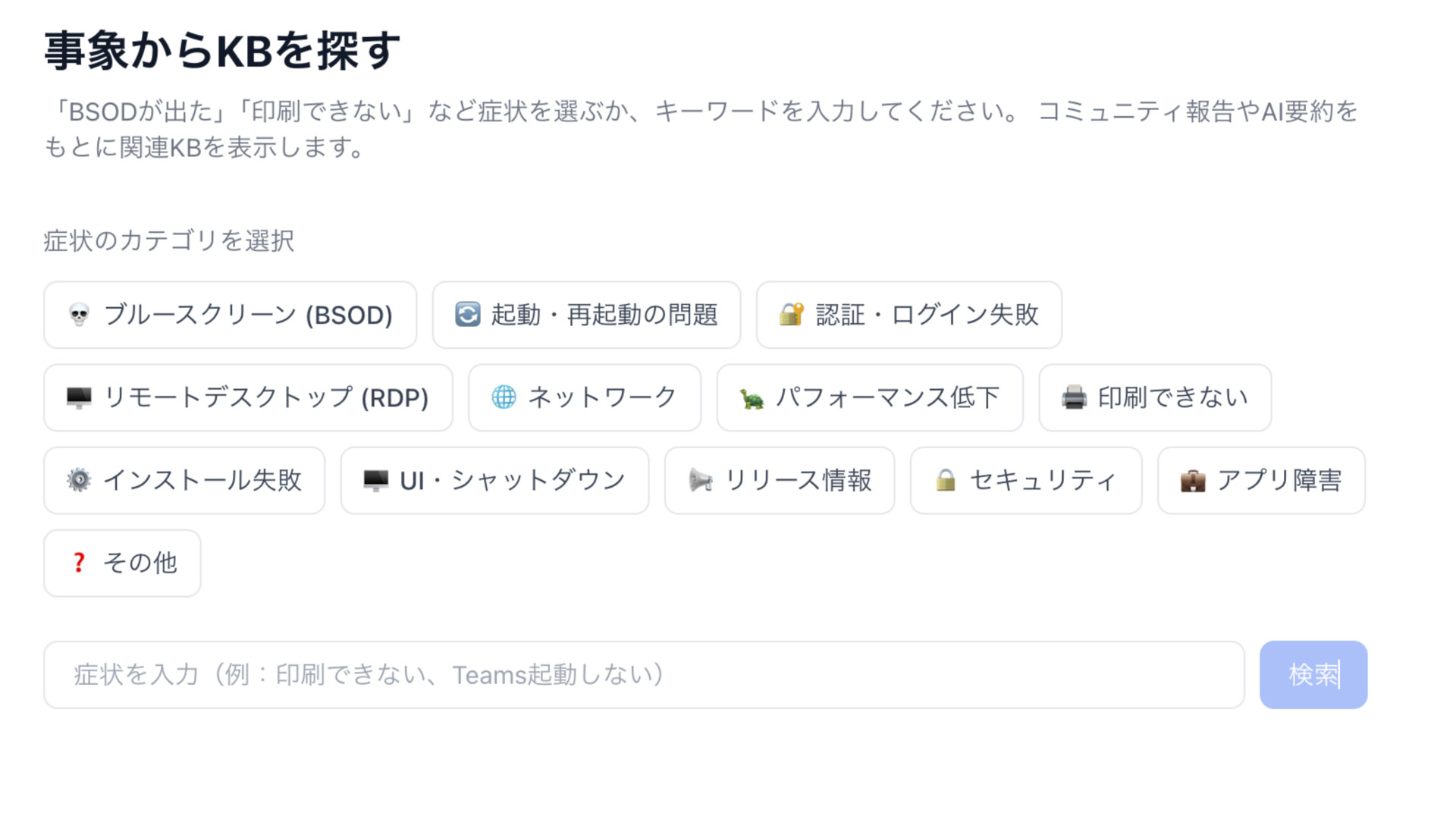Choose the 印刷できない category label
1456x835 pixels.
point(1172,397)
